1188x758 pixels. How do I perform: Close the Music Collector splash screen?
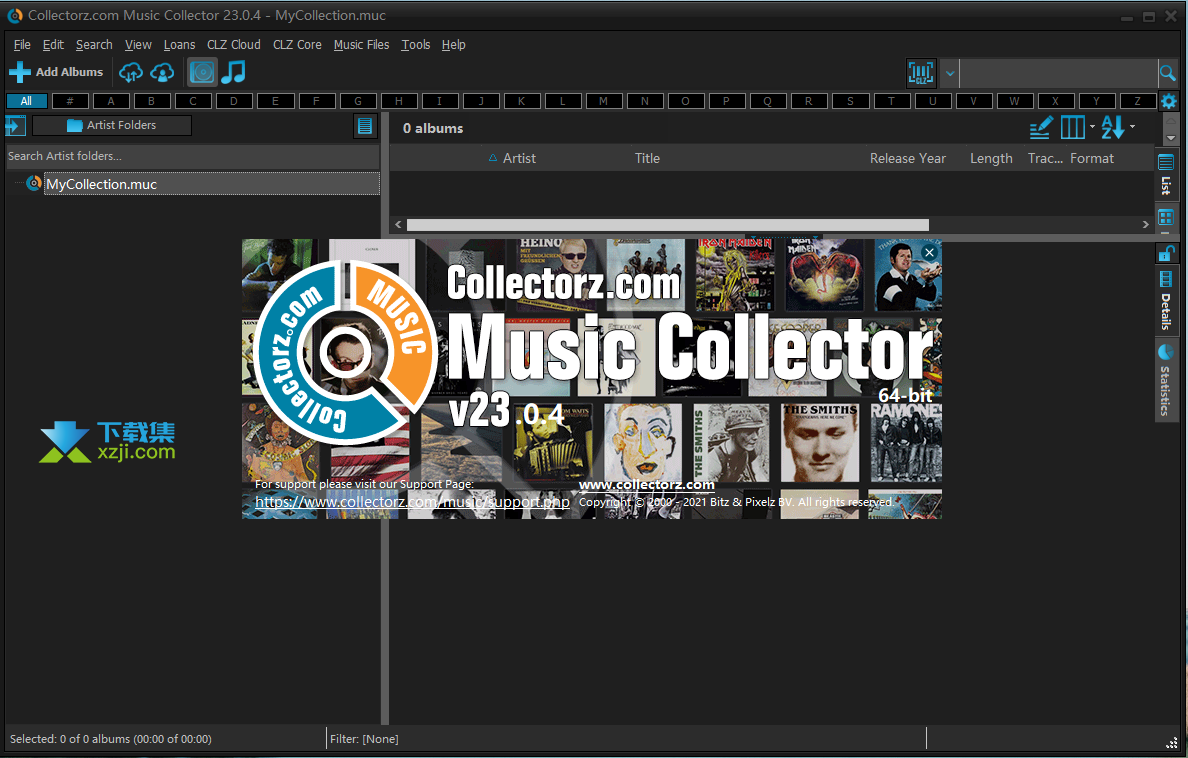[930, 252]
